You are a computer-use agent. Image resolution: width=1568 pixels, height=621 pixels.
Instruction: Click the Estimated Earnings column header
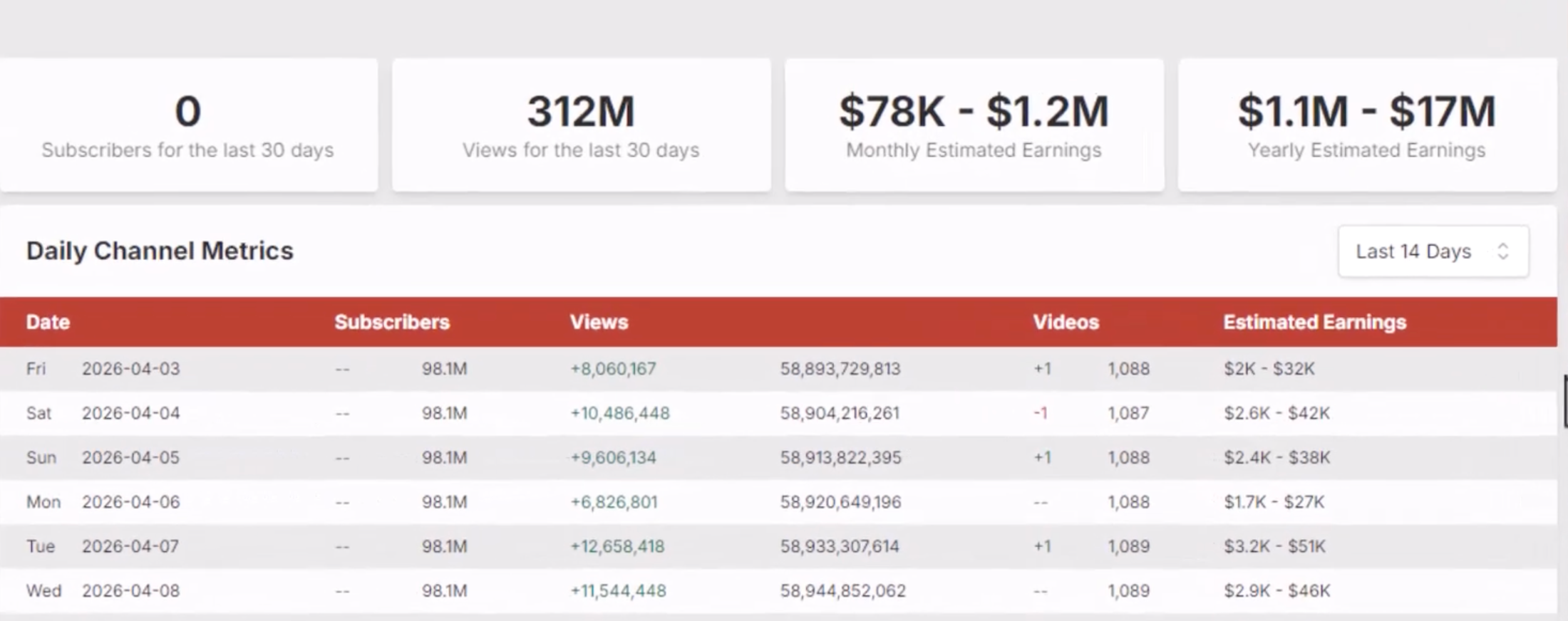(x=1315, y=323)
